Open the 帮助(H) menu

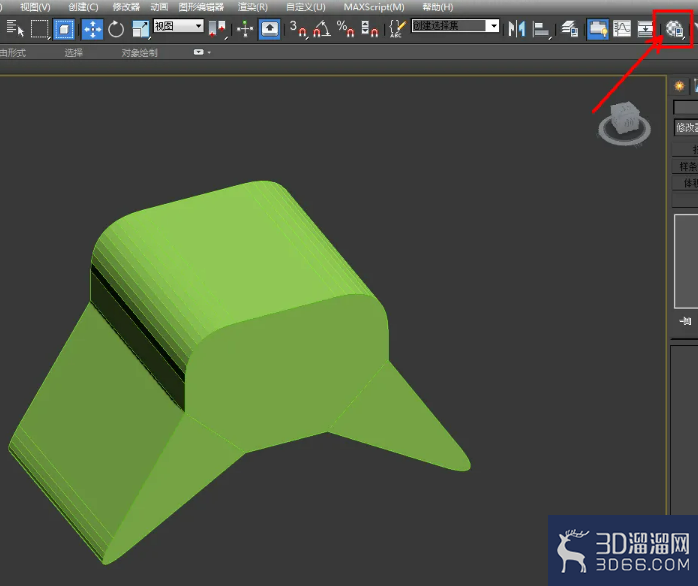pos(438,7)
